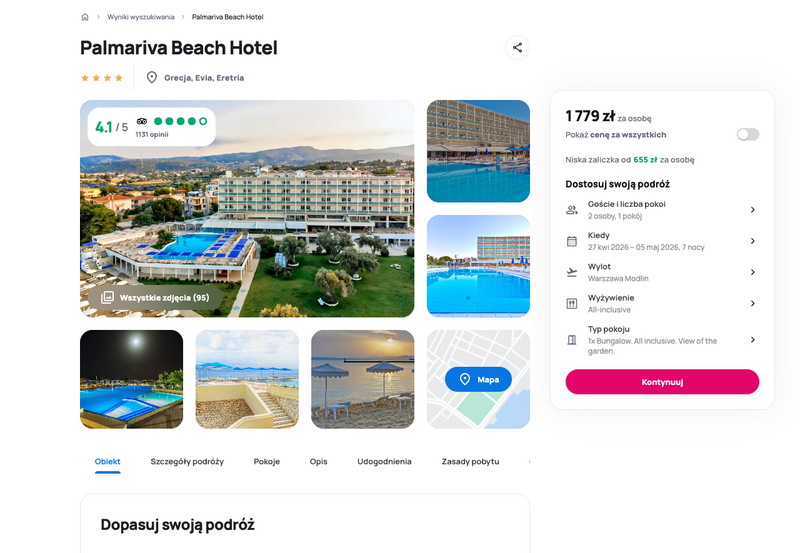Expand the Typ pokoju chevron
The image size is (800, 553).
click(753, 340)
